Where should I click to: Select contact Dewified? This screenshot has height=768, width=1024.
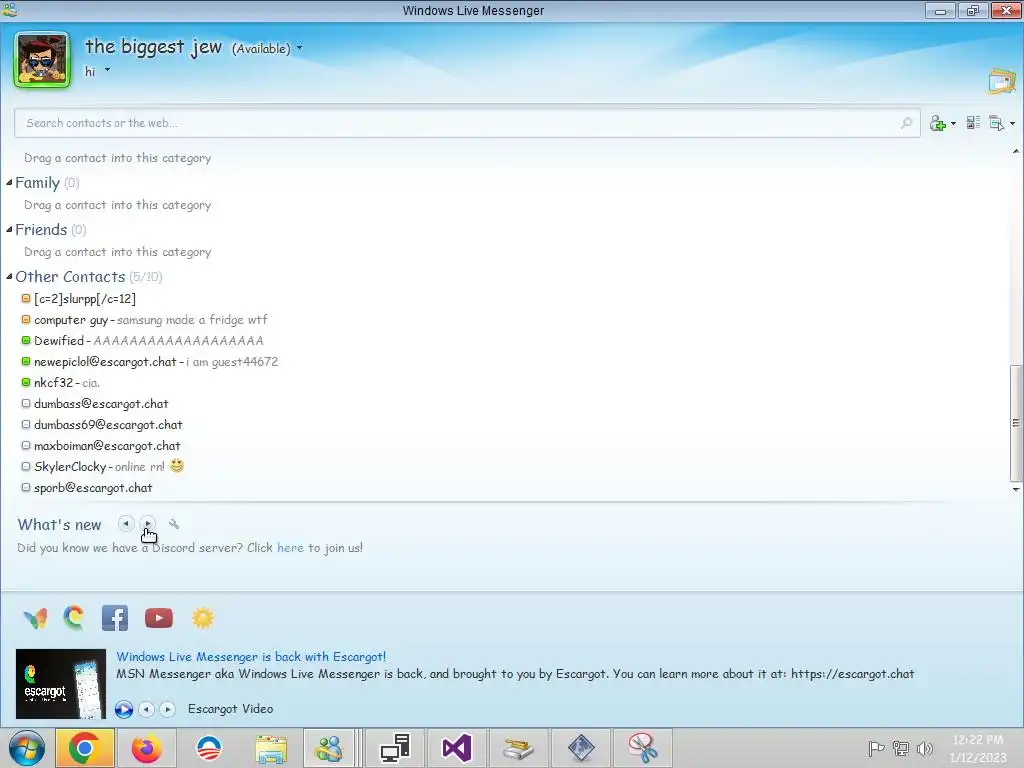pyautogui.click(x=59, y=341)
